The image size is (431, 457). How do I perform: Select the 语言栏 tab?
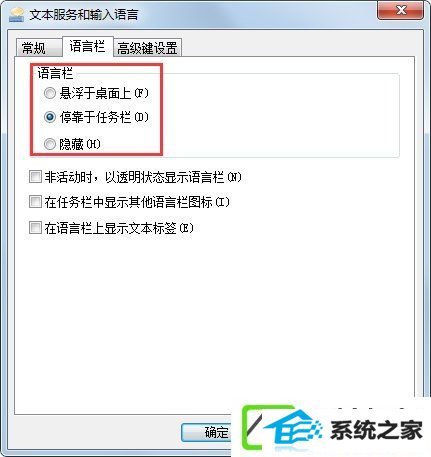[x=88, y=46]
